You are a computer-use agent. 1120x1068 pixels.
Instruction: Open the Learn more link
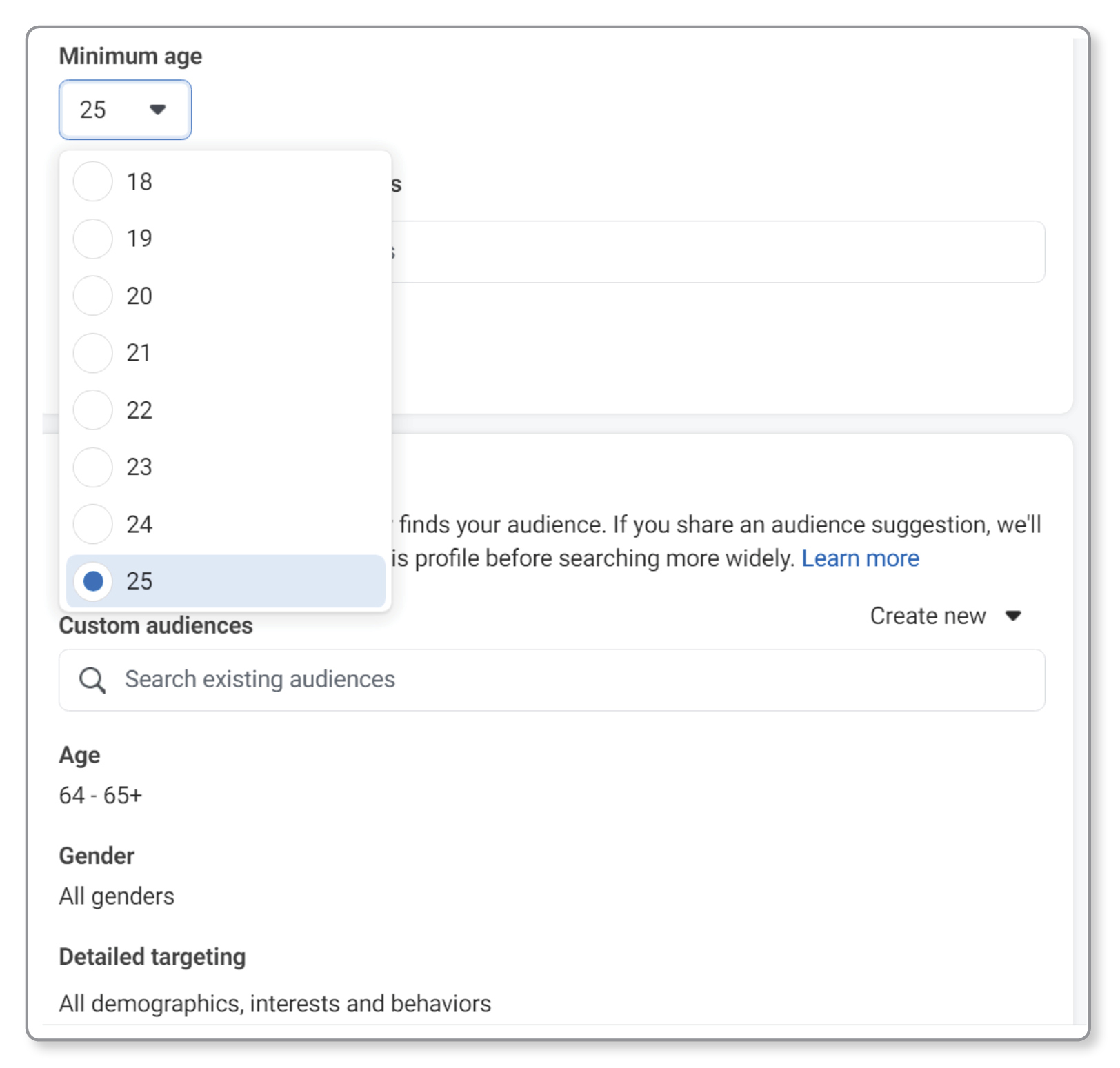tap(860, 558)
